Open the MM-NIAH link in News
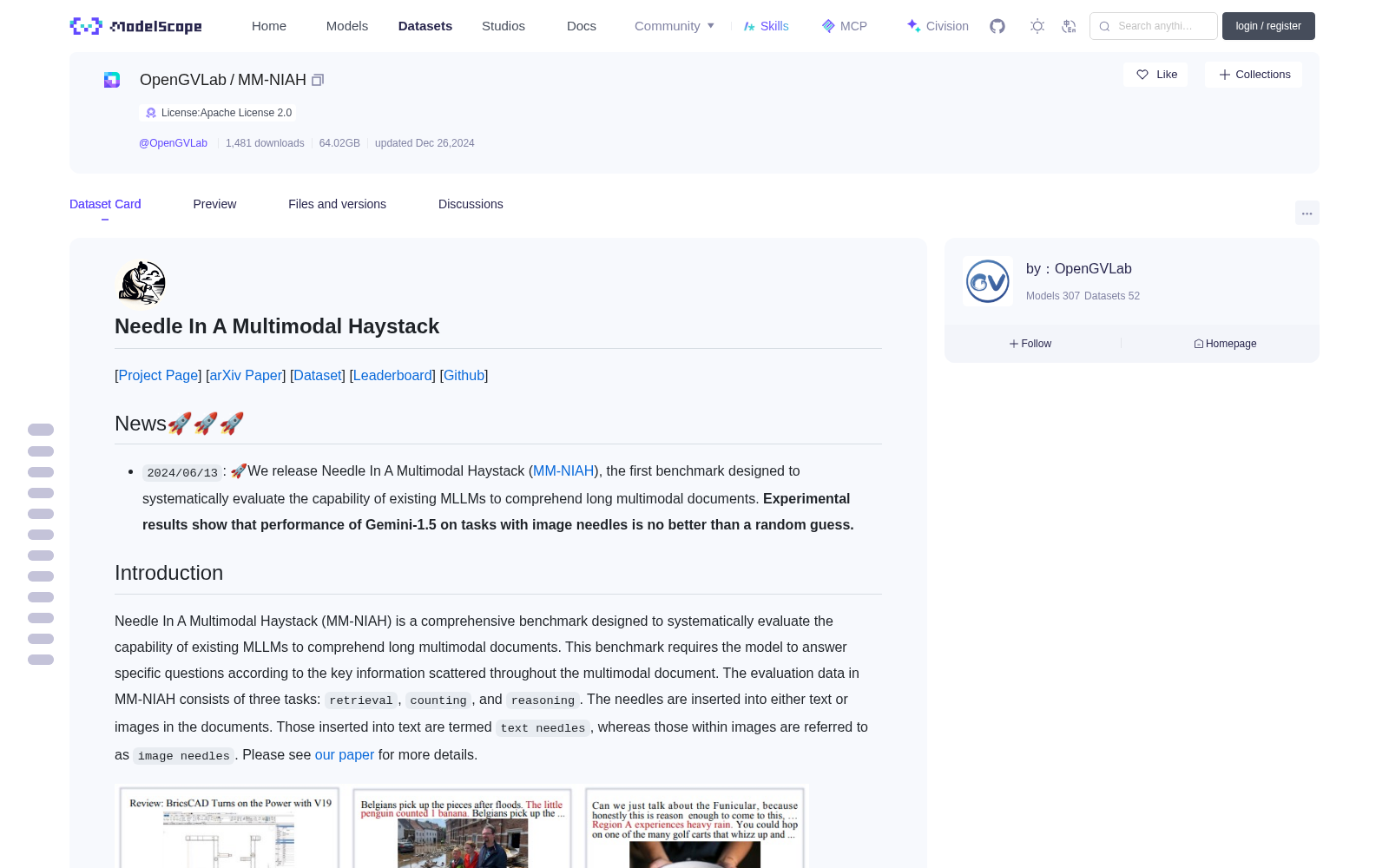This screenshot has width=1389, height=868. pos(563,470)
